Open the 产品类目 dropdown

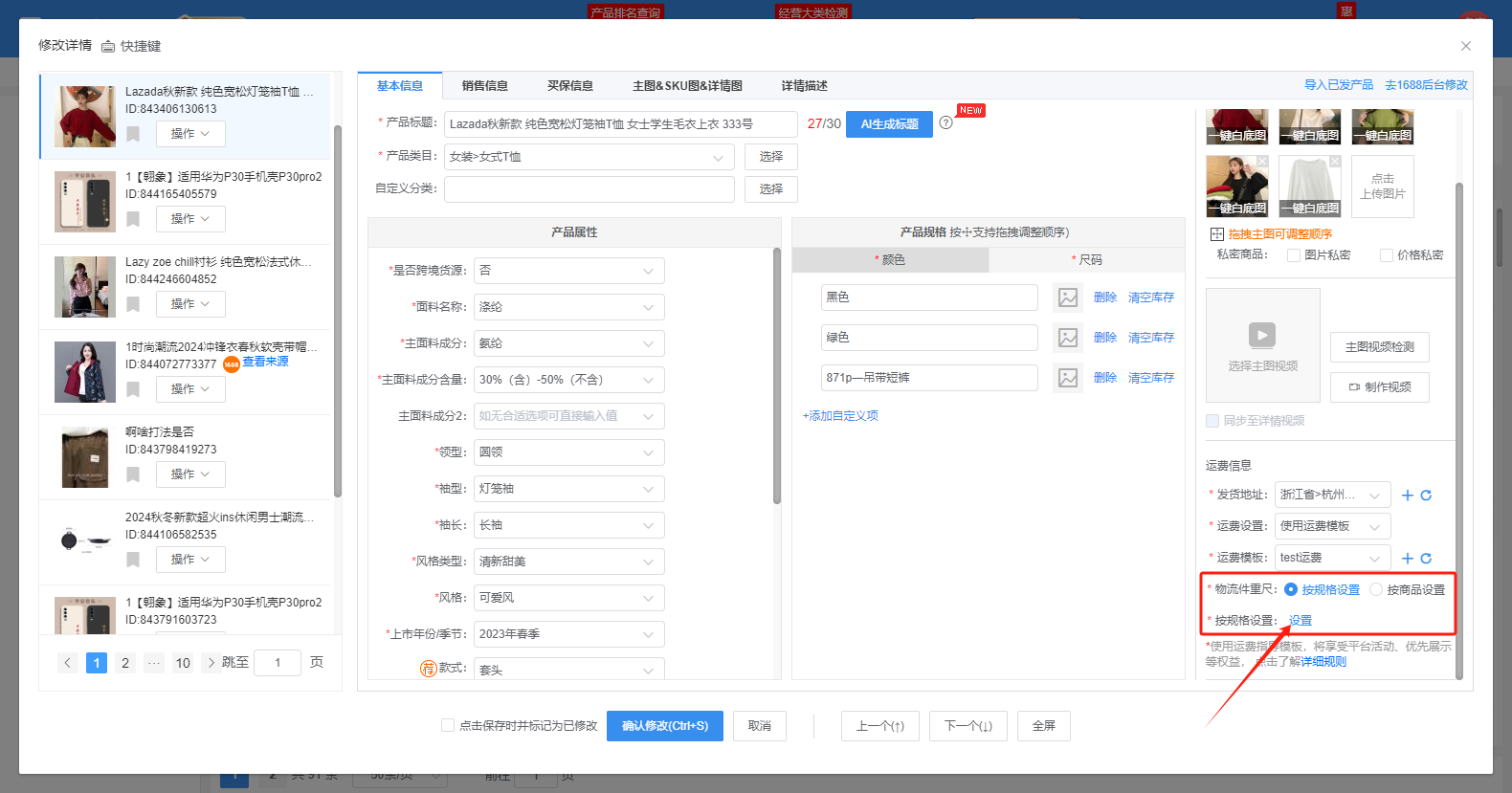point(589,157)
